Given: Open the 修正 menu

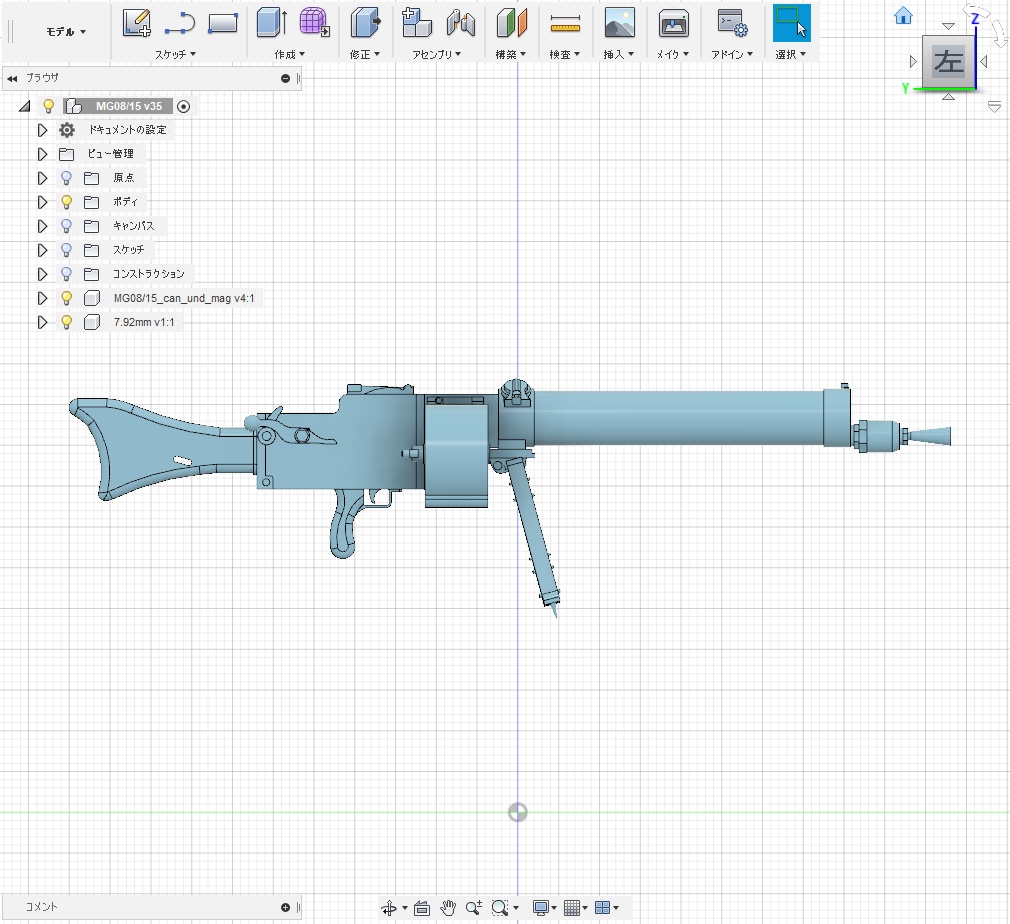Looking at the screenshot, I should 365,55.
